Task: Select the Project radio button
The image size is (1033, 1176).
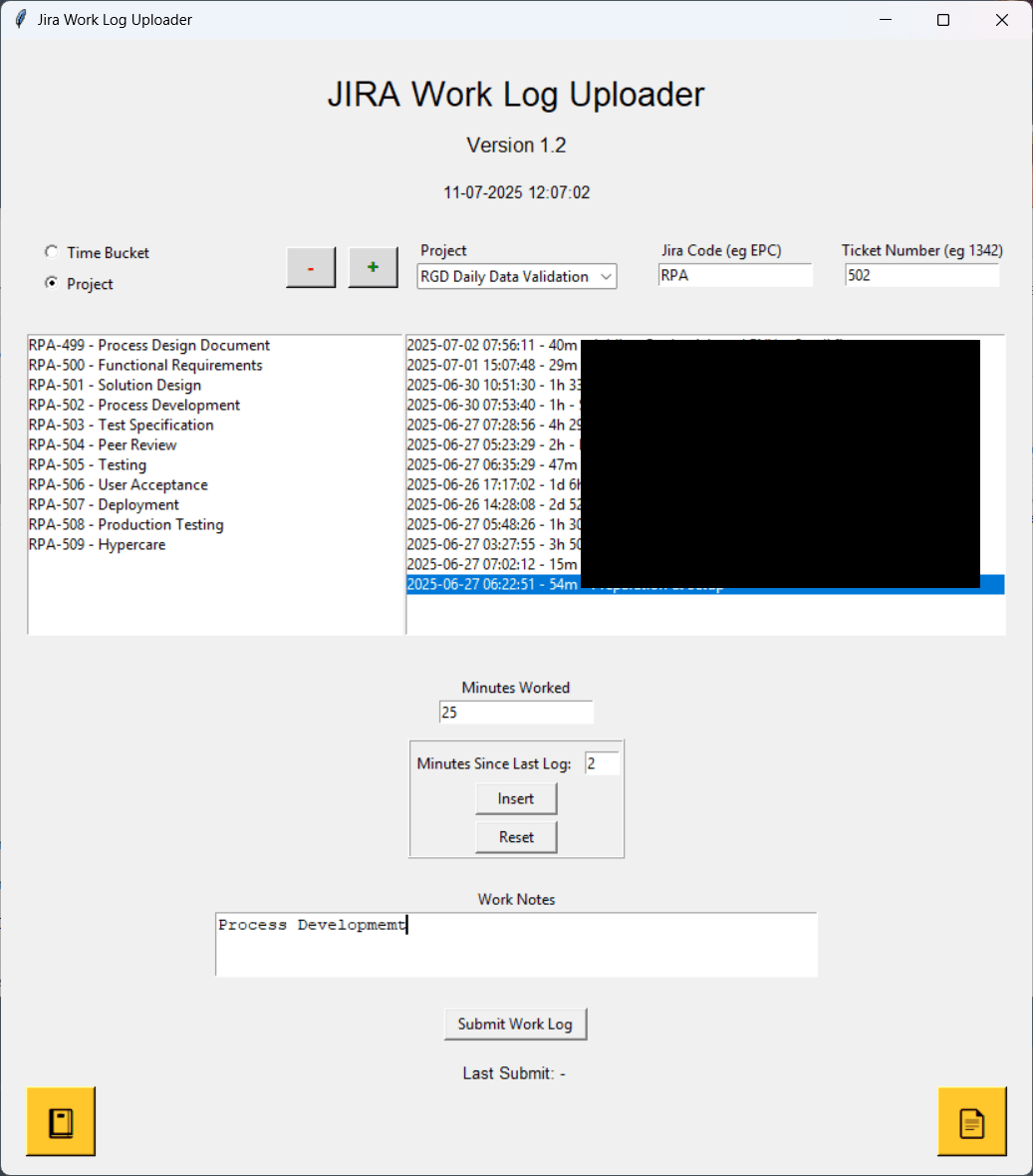Action: [51, 284]
